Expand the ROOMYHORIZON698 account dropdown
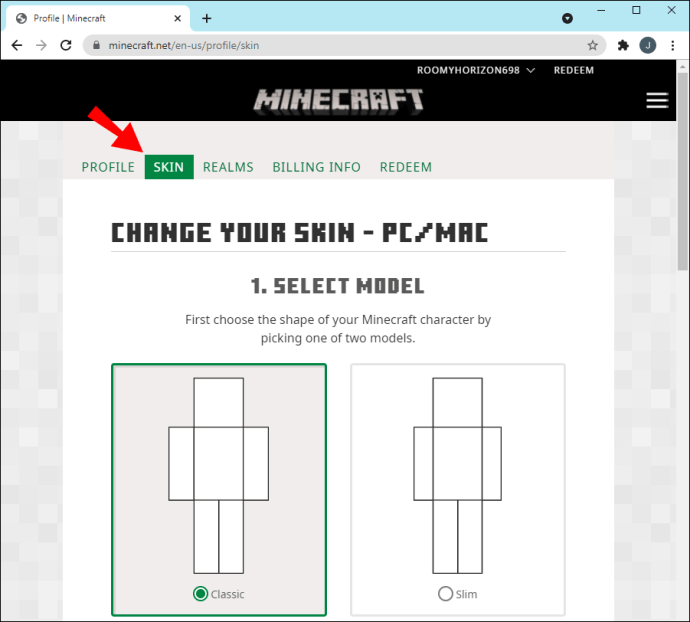 coord(476,70)
